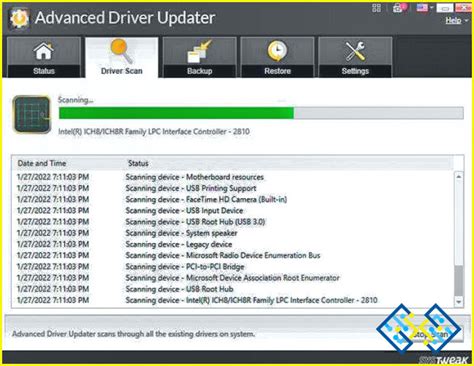Select the Microsoft Radio Device Enumeration Bus row

pyautogui.click(x=233, y=255)
